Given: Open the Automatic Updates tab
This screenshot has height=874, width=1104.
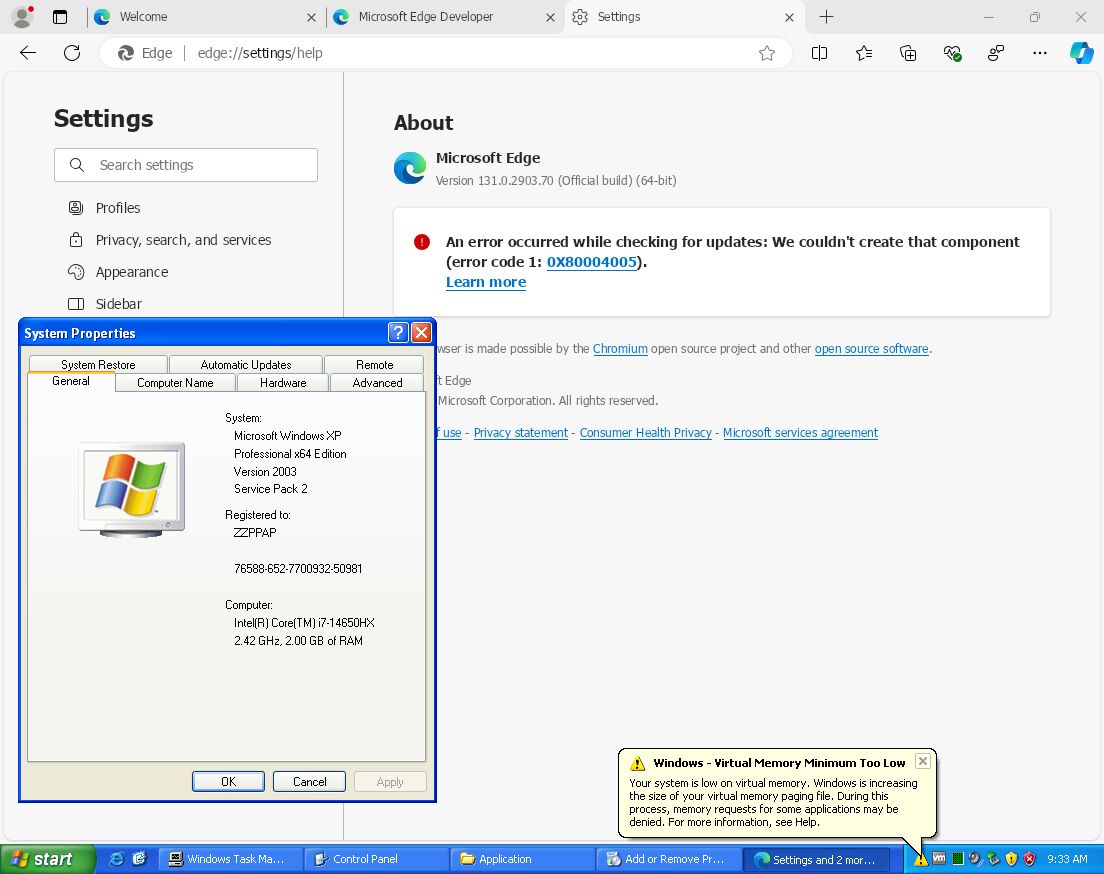Looking at the screenshot, I should tap(245, 365).
